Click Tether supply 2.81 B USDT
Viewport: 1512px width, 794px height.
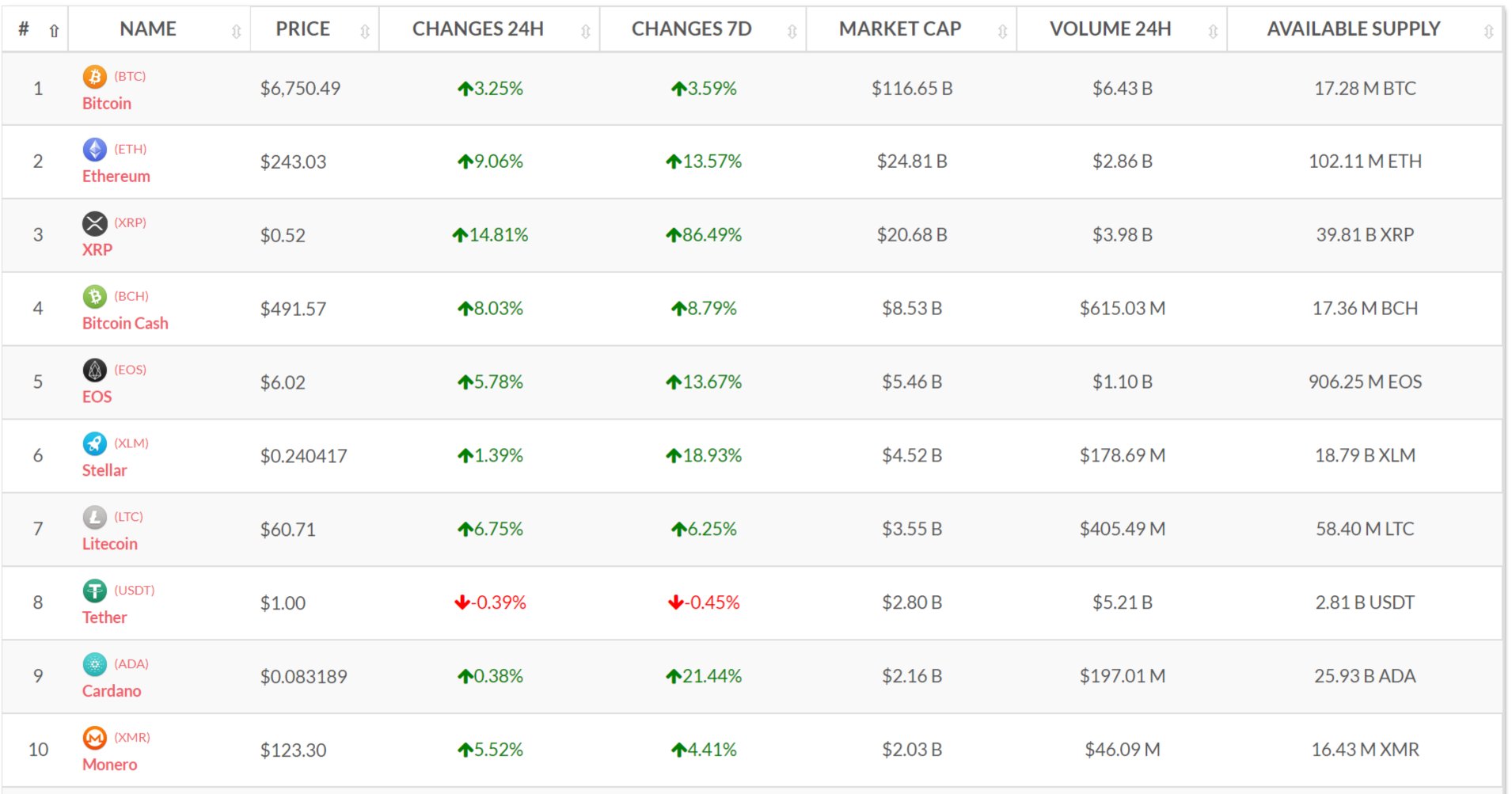point(1365,603)
